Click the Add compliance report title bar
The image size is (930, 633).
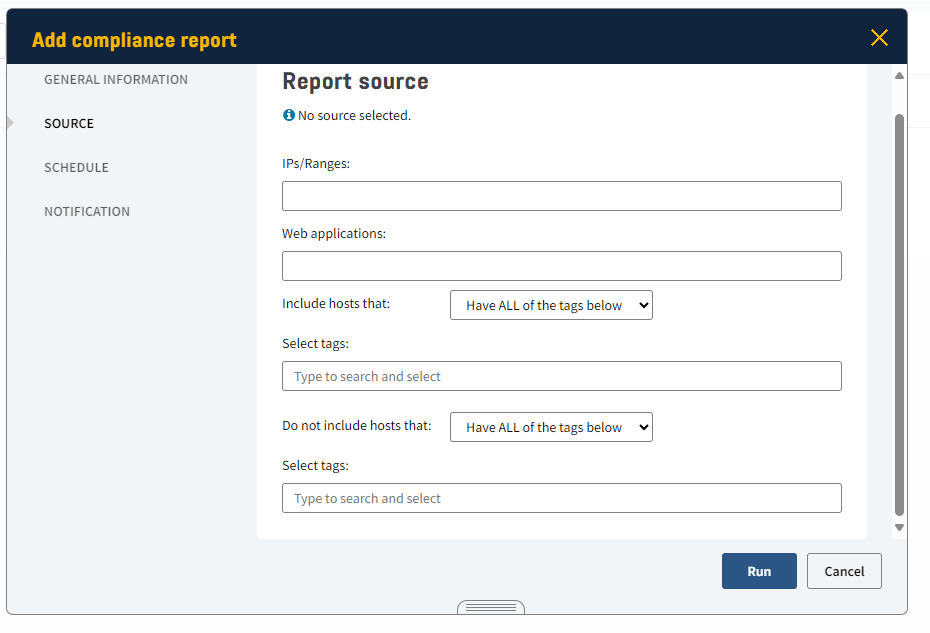point(450,40)
